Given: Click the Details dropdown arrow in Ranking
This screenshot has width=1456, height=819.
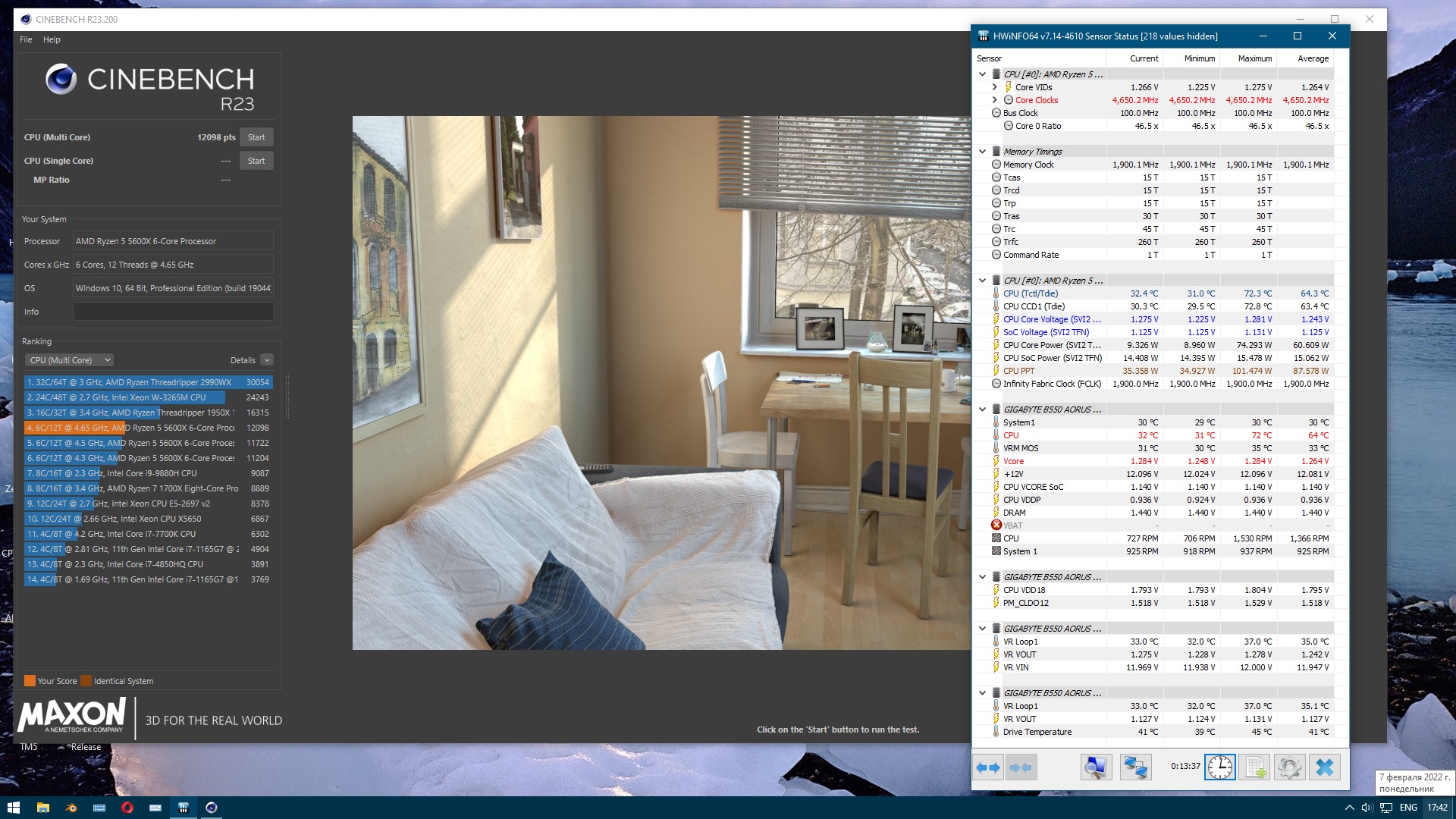Looking at the screenshot, I should coord(267,360).
